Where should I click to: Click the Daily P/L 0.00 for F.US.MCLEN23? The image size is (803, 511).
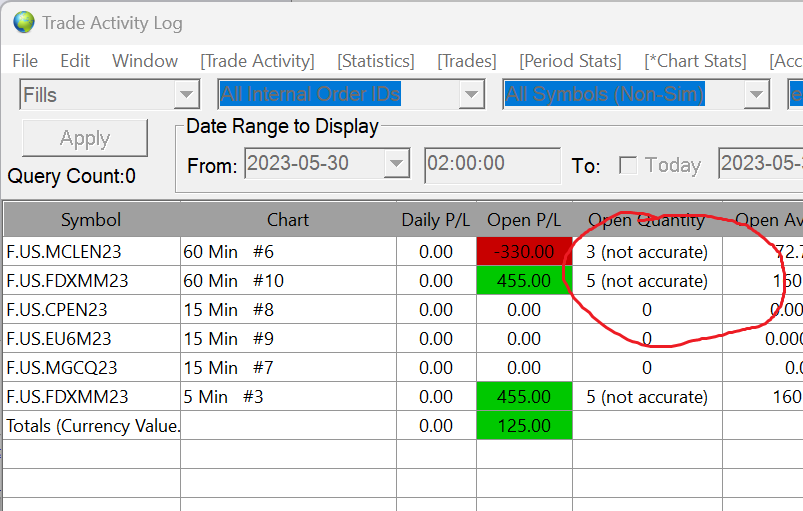point(436,252)
